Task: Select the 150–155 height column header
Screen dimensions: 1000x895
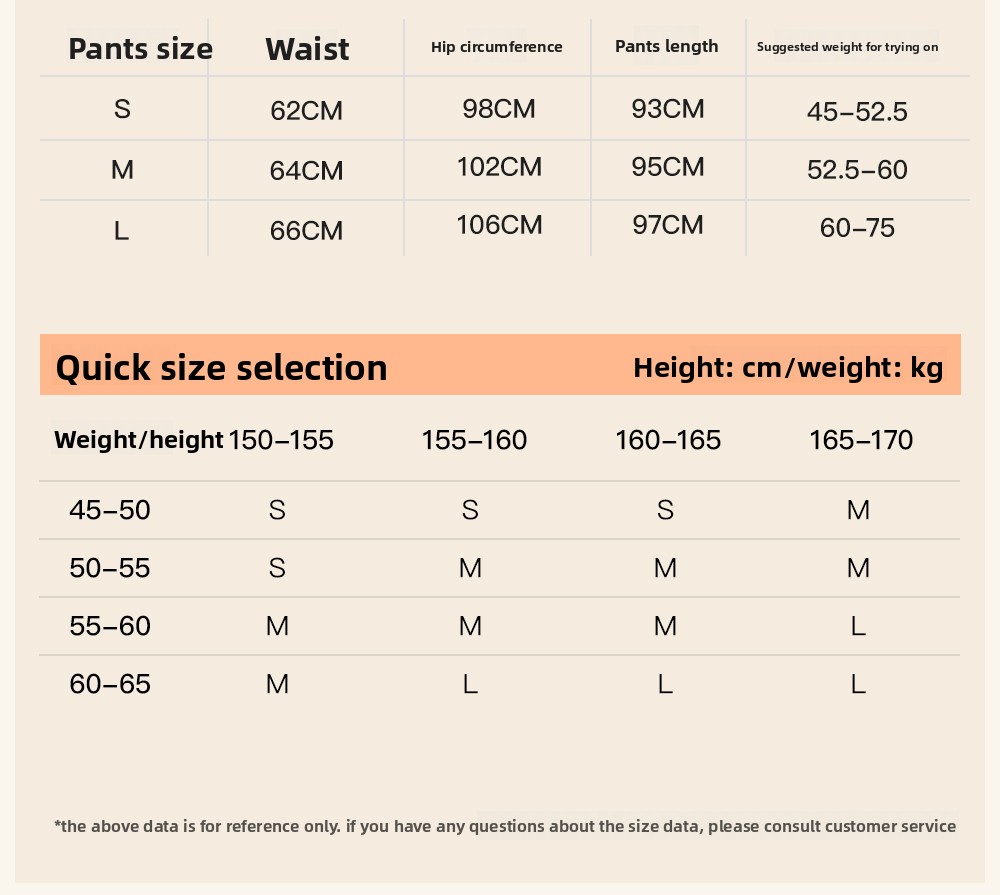Action: point(281,440)
